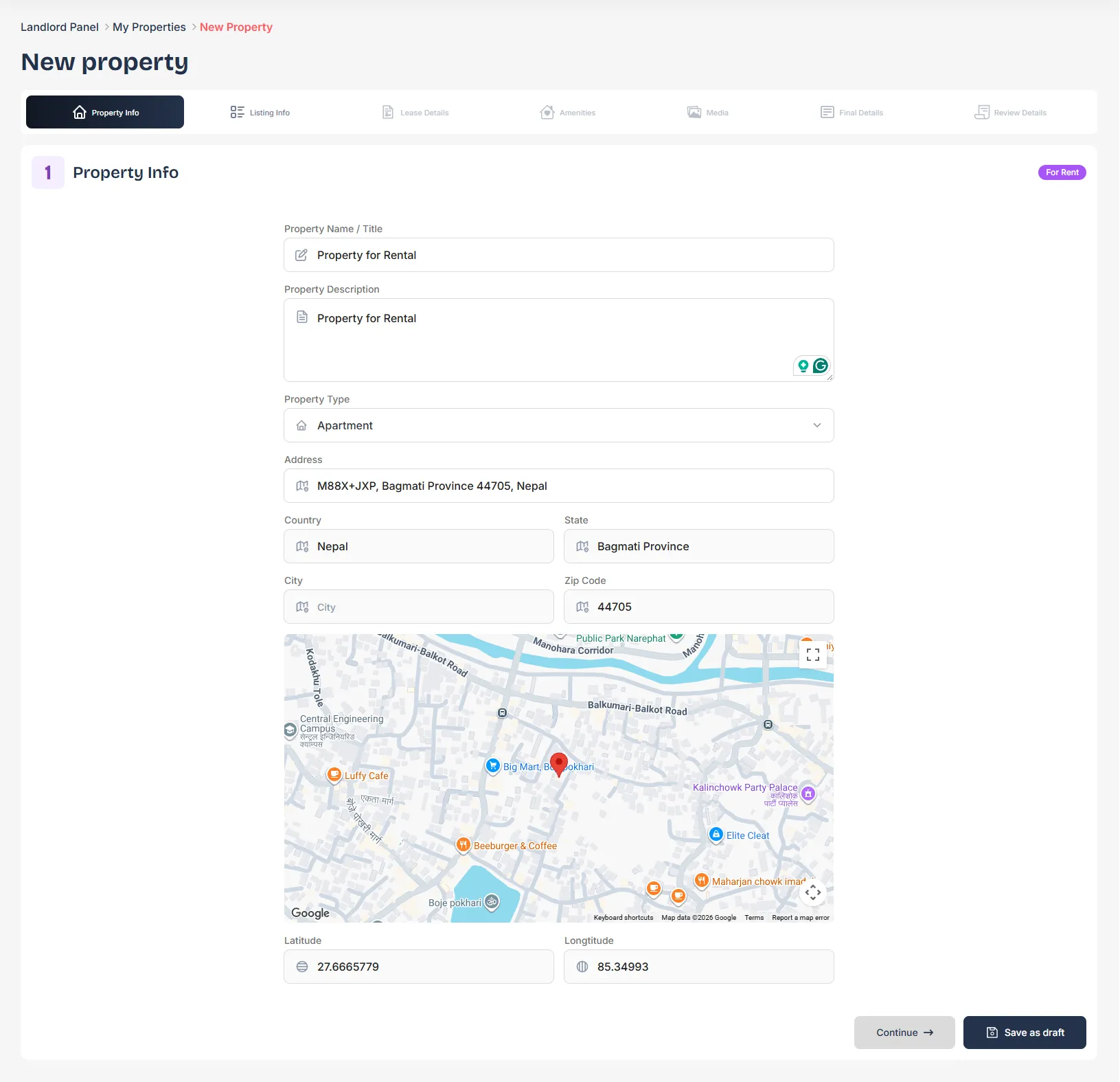Edit the State field Bagmati Province
The height and width of the screenshot is (1082, 1120).
pyautogui.click(x=699, y=546)
